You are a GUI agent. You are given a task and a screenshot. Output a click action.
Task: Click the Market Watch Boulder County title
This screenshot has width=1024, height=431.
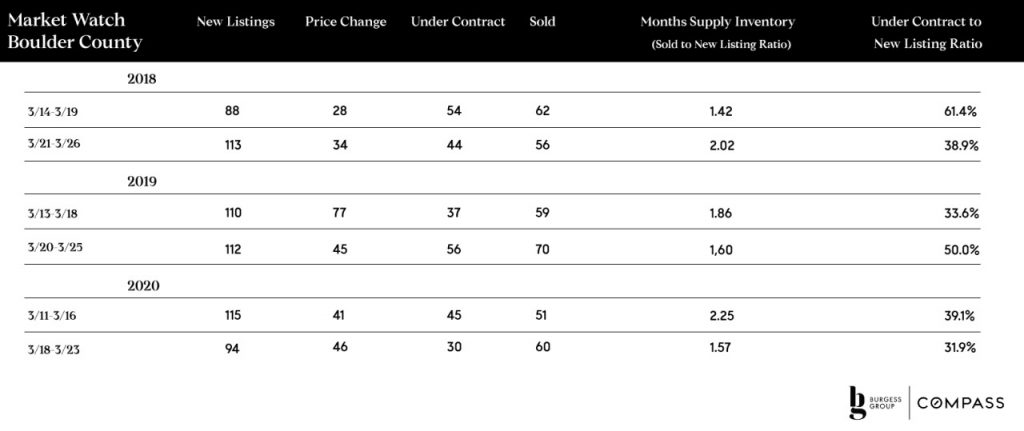[74, 31]
